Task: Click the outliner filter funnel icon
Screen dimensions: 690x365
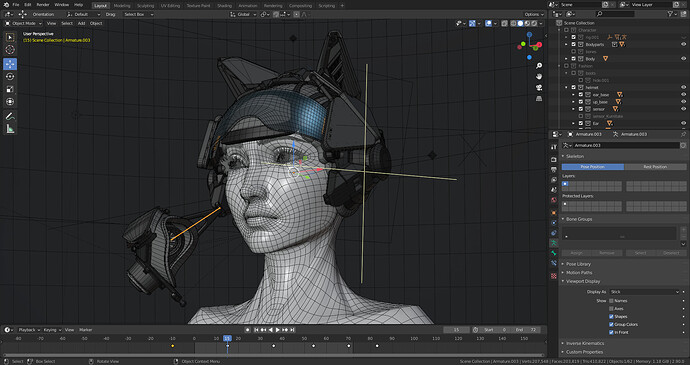Action: coord(670,14)
